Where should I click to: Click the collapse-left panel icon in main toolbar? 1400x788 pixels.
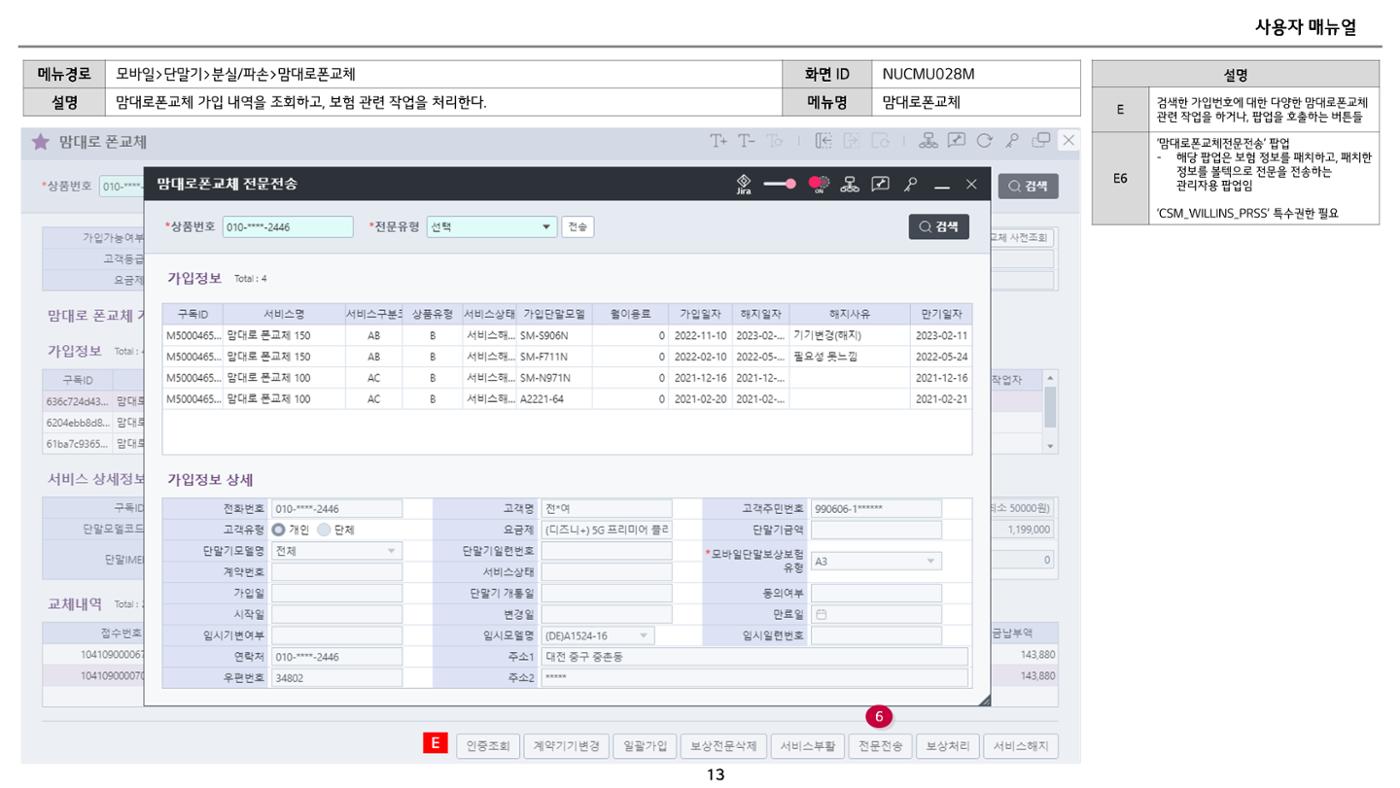(823, 142)
